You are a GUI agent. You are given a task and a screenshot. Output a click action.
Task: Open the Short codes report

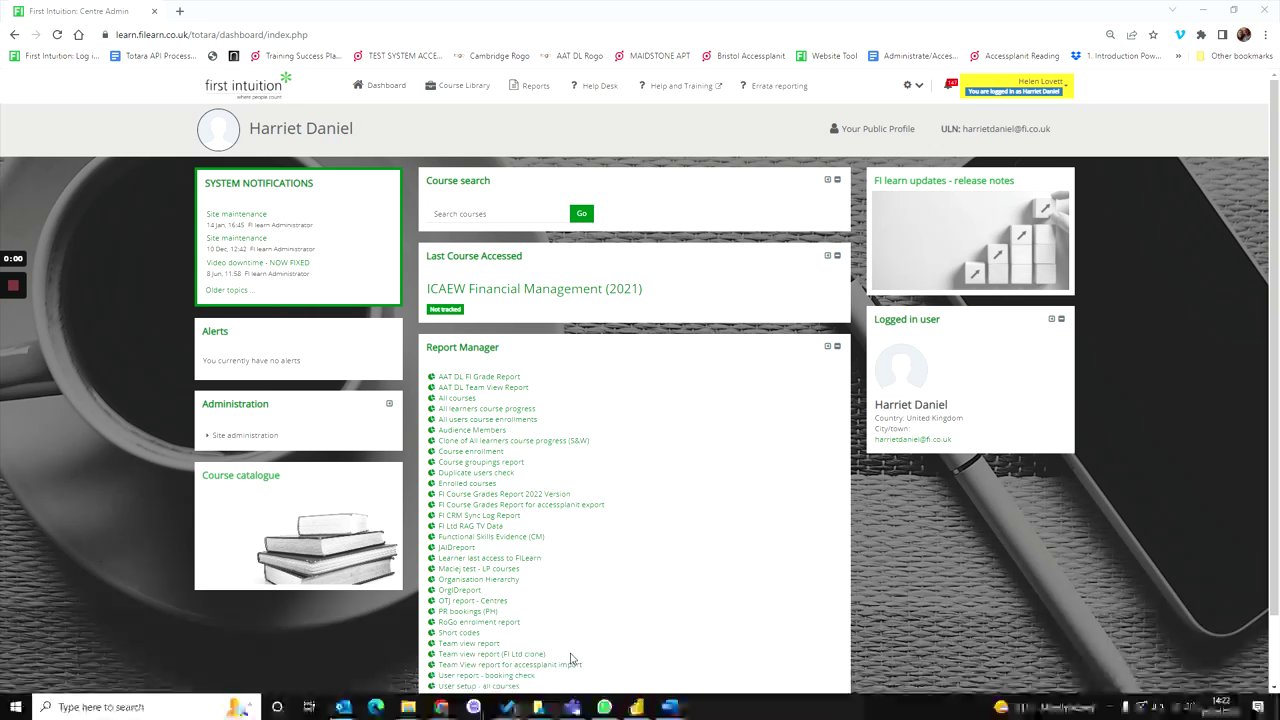[459, 633]
